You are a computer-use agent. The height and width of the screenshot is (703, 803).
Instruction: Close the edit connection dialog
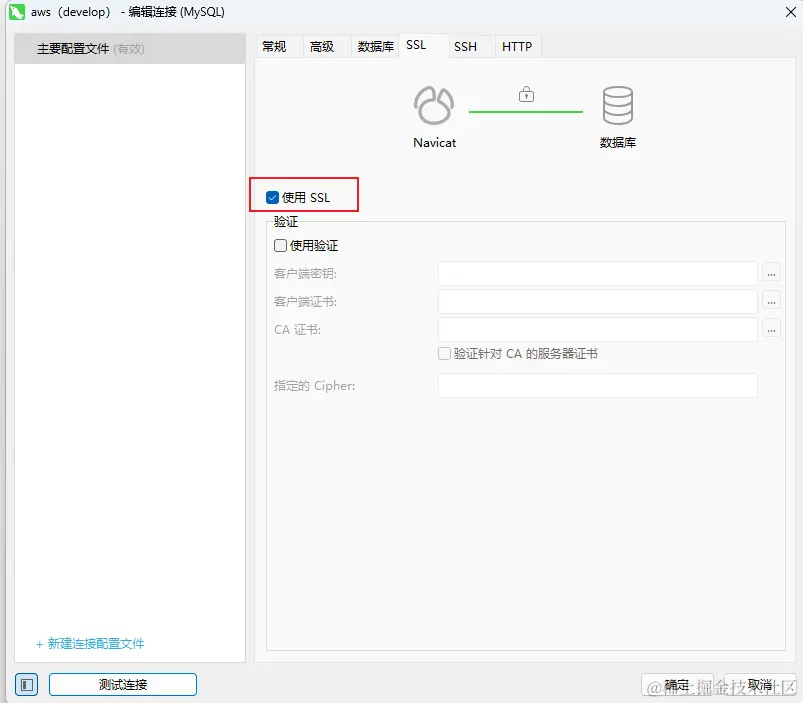(791, 12)
